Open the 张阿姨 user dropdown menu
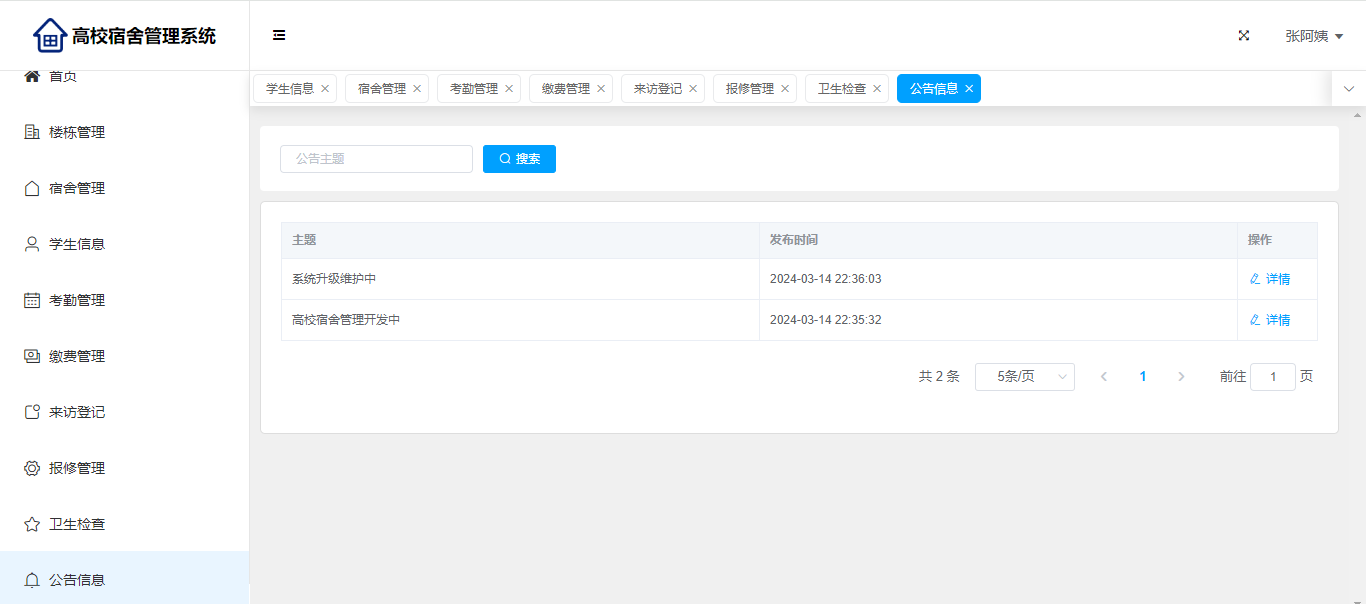The height and width of the screenshot is (604, 1366). (1313, 36)
